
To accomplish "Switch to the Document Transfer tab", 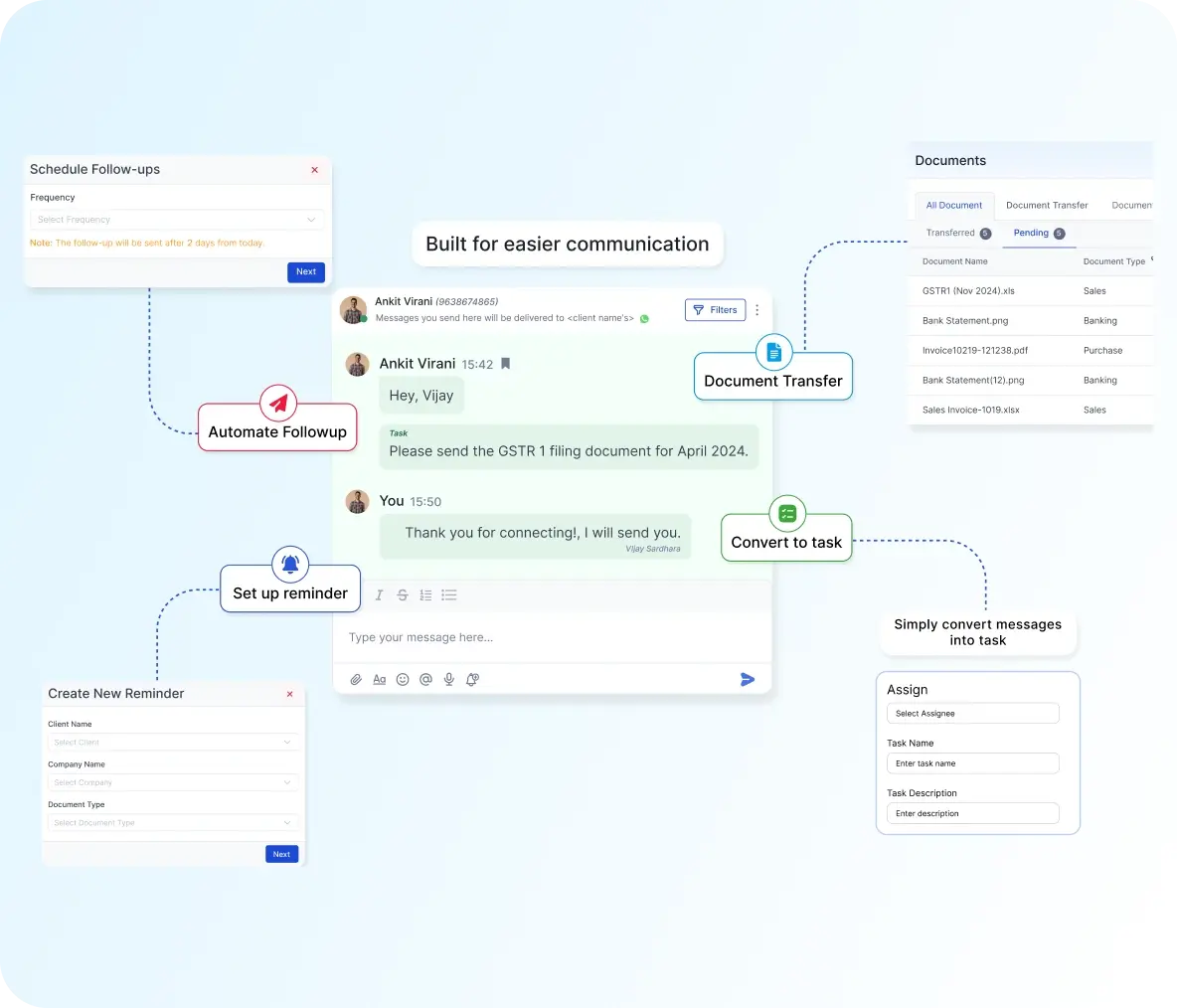I will (x=1047, y=206).
